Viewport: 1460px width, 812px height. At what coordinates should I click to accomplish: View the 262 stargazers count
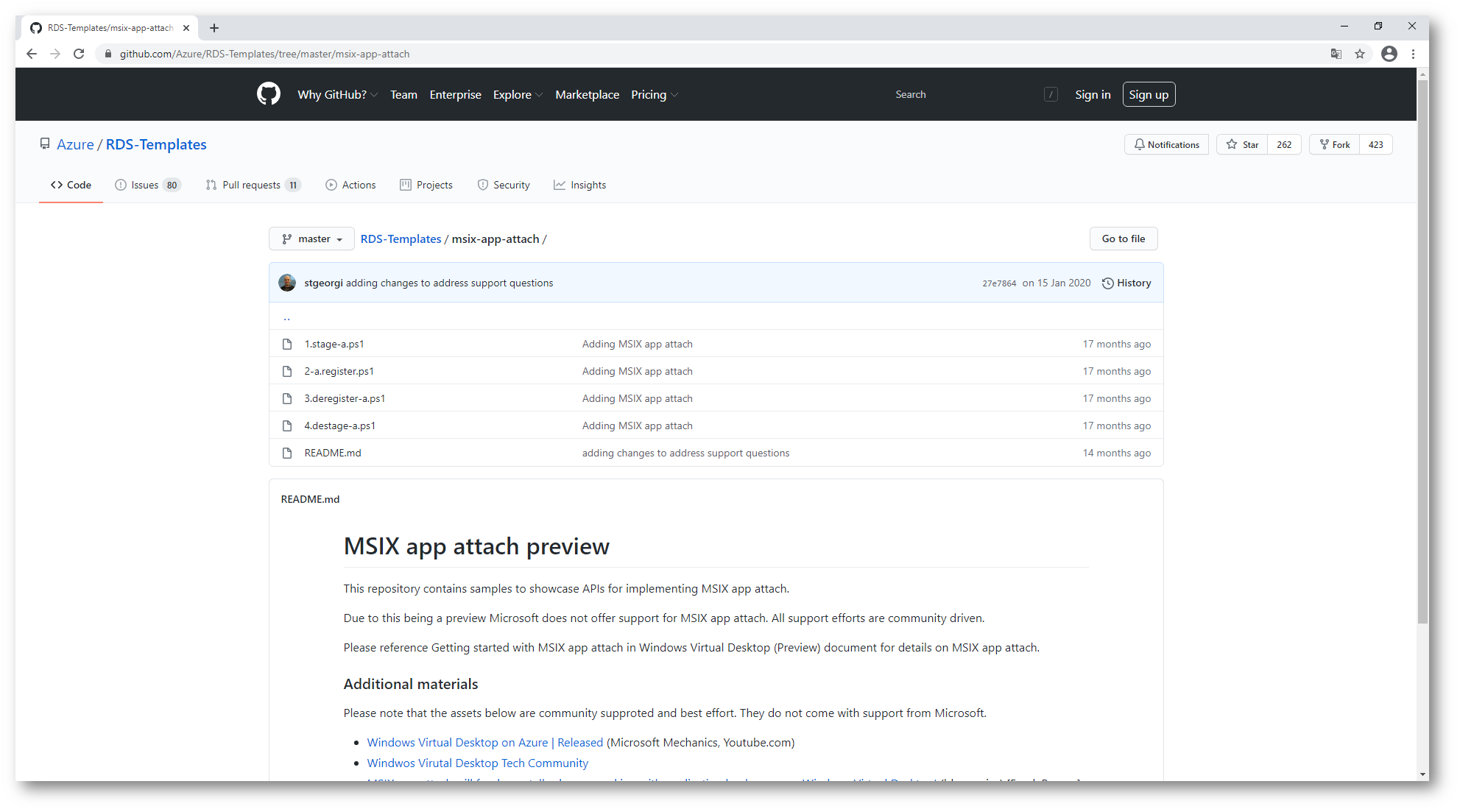click(x=1284, y=144)
